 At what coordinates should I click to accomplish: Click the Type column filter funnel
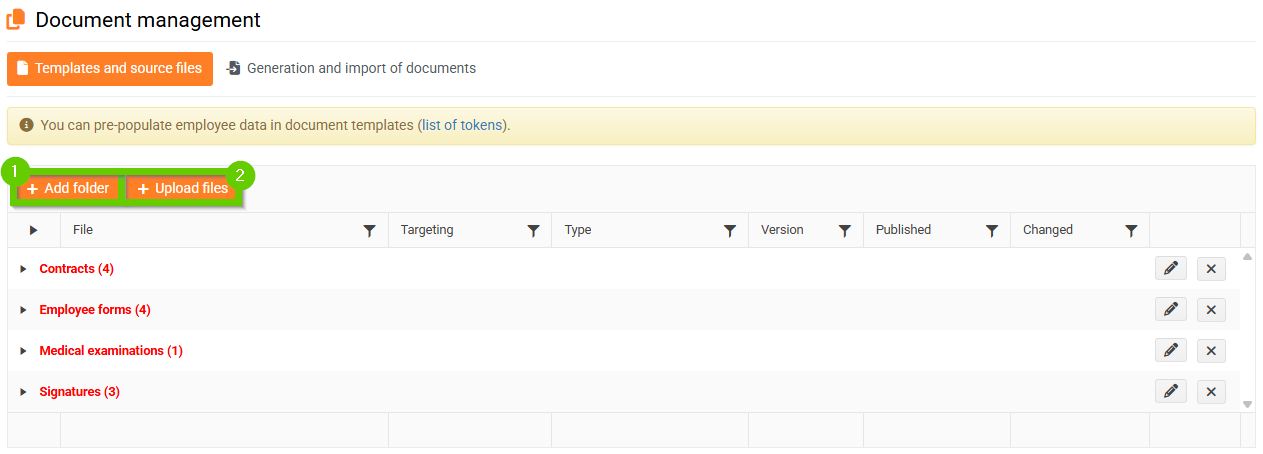(730, 231)
